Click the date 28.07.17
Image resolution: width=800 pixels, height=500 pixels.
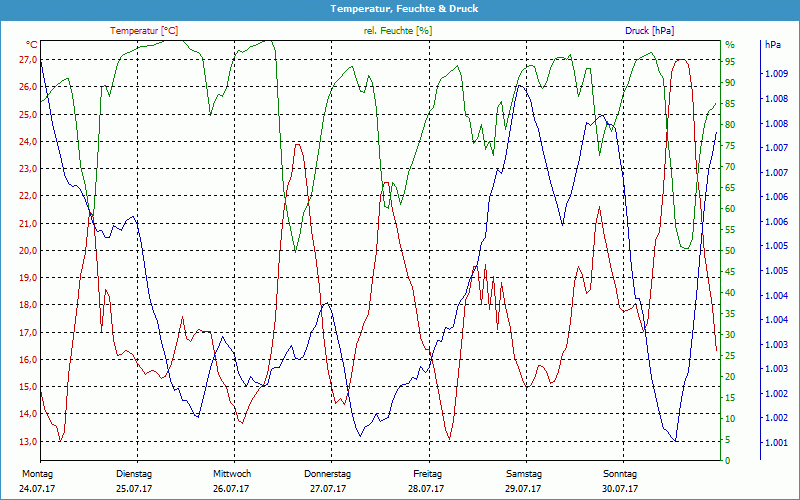pyautogui.click(x=426, y=489)
